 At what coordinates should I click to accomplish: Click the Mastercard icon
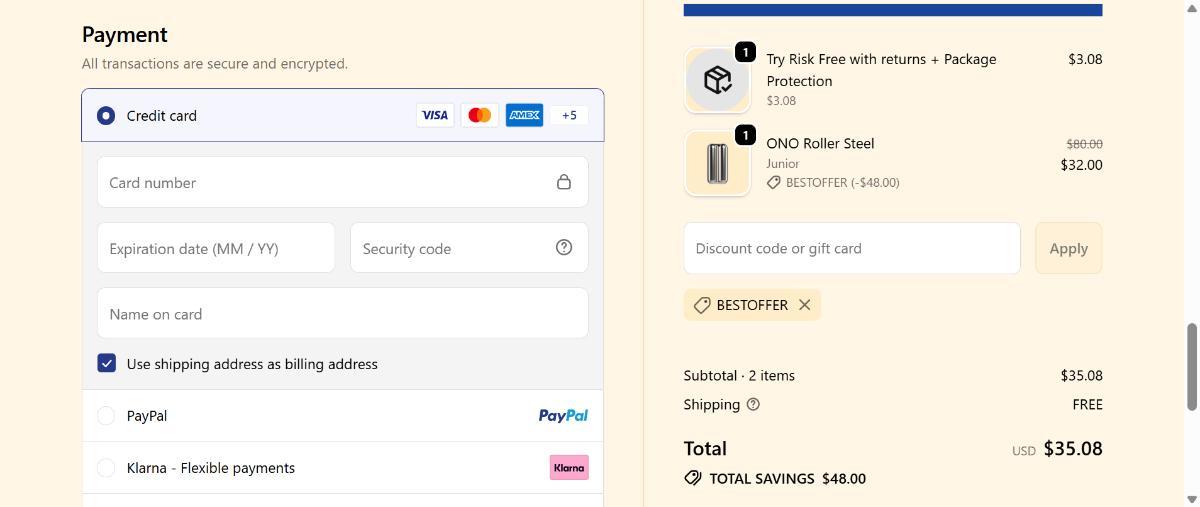point(480,115)
